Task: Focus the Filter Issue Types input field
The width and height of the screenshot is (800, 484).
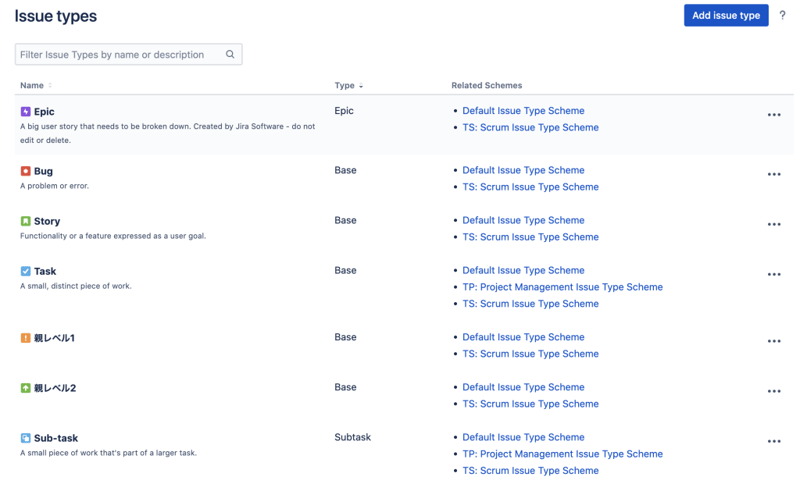Action: coord(120,55)
